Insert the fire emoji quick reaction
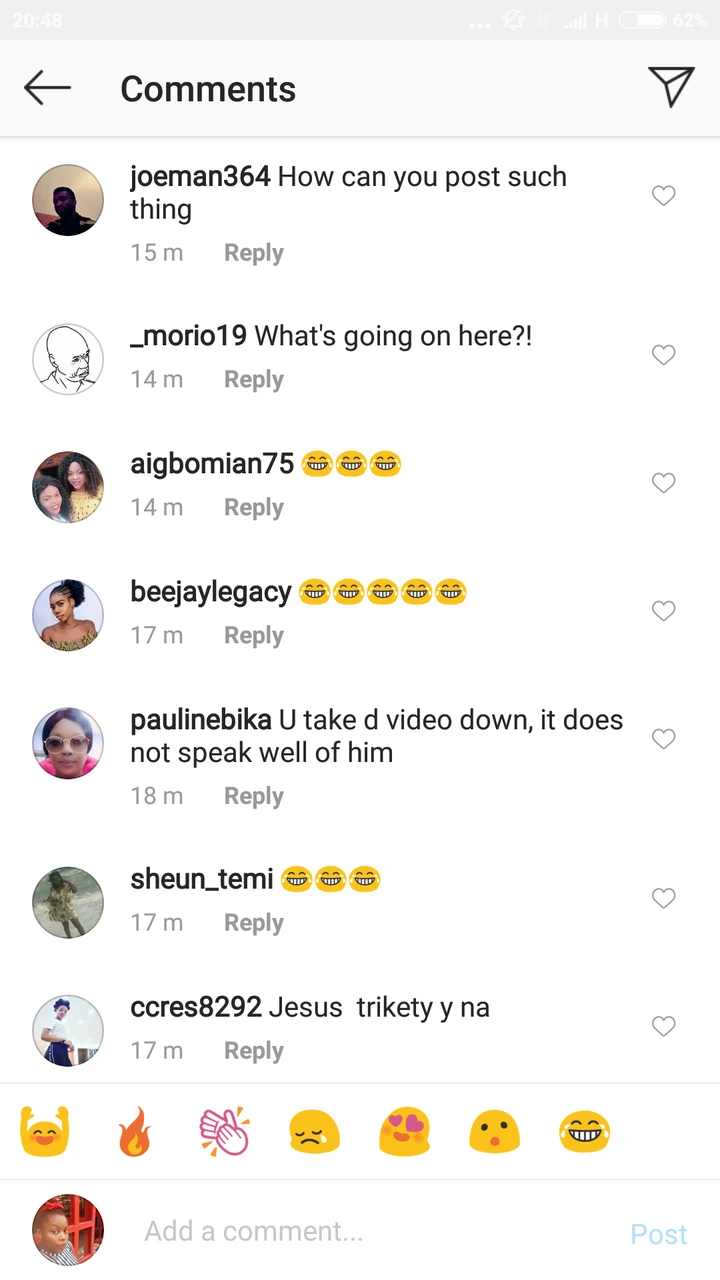The image size is (720, 1280). point(134,1132)
